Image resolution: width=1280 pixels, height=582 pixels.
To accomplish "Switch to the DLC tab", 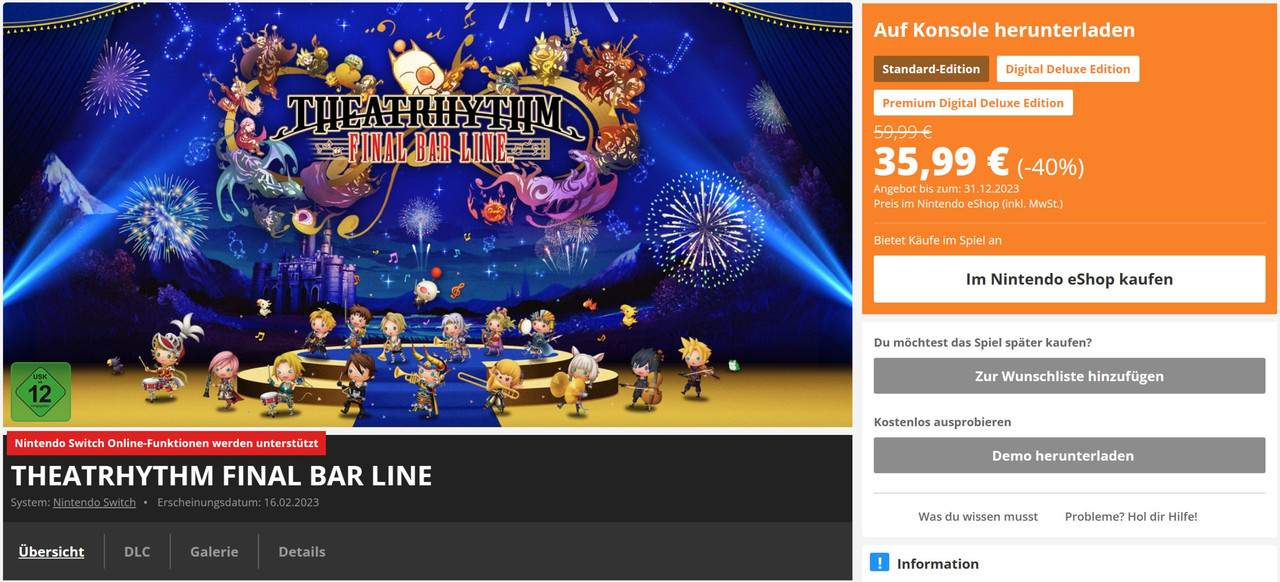I will click(137, 551).
